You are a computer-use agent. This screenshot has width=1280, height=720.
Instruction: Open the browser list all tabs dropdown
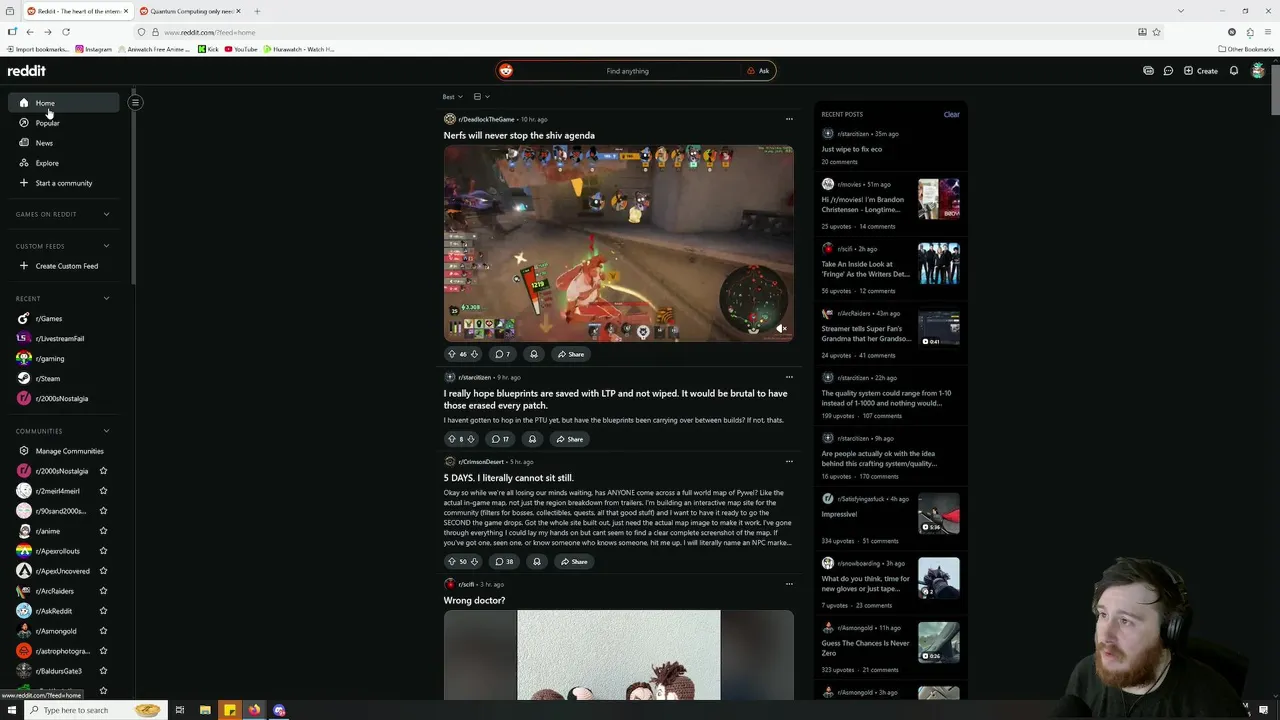(x=1181, y=11)
